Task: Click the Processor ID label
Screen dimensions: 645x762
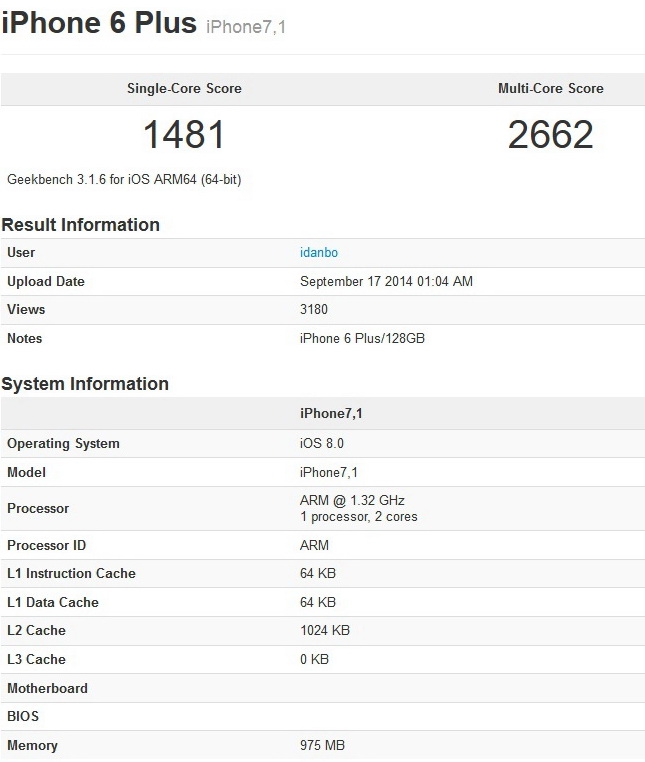Action: click(46, 545)
